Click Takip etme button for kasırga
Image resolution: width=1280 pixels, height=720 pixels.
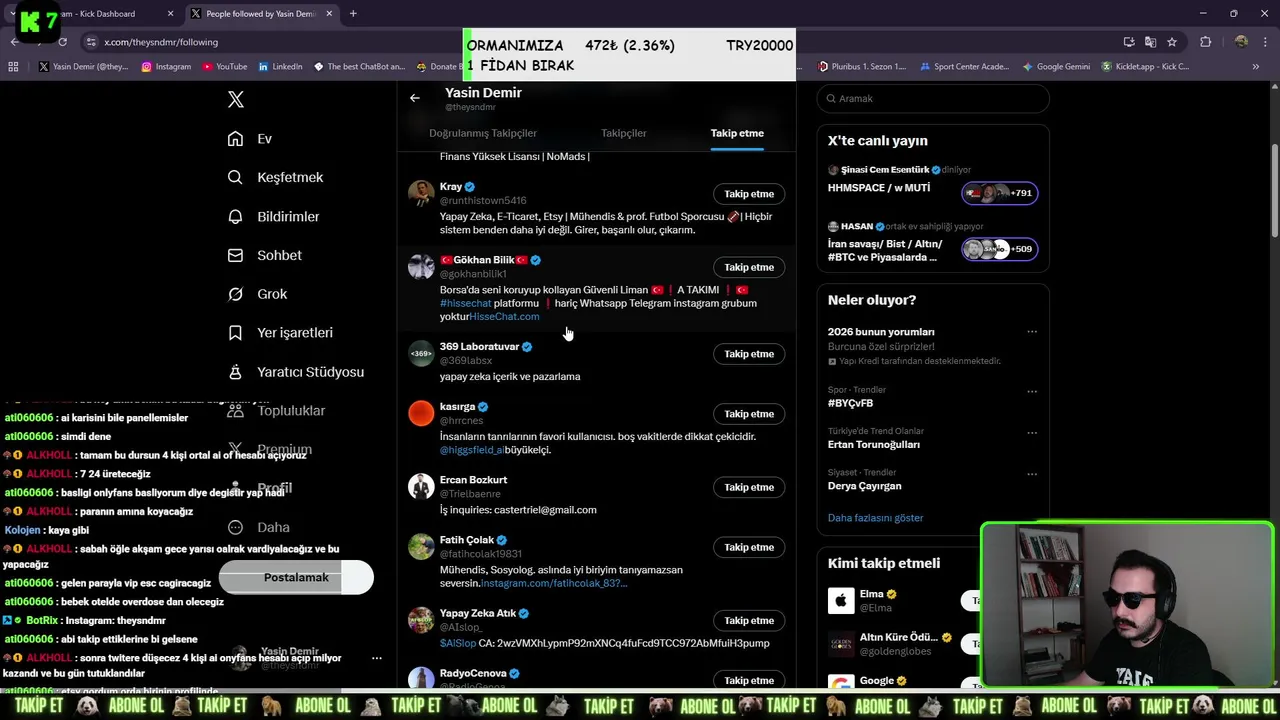pyautogui.click(x=749, y=414)
